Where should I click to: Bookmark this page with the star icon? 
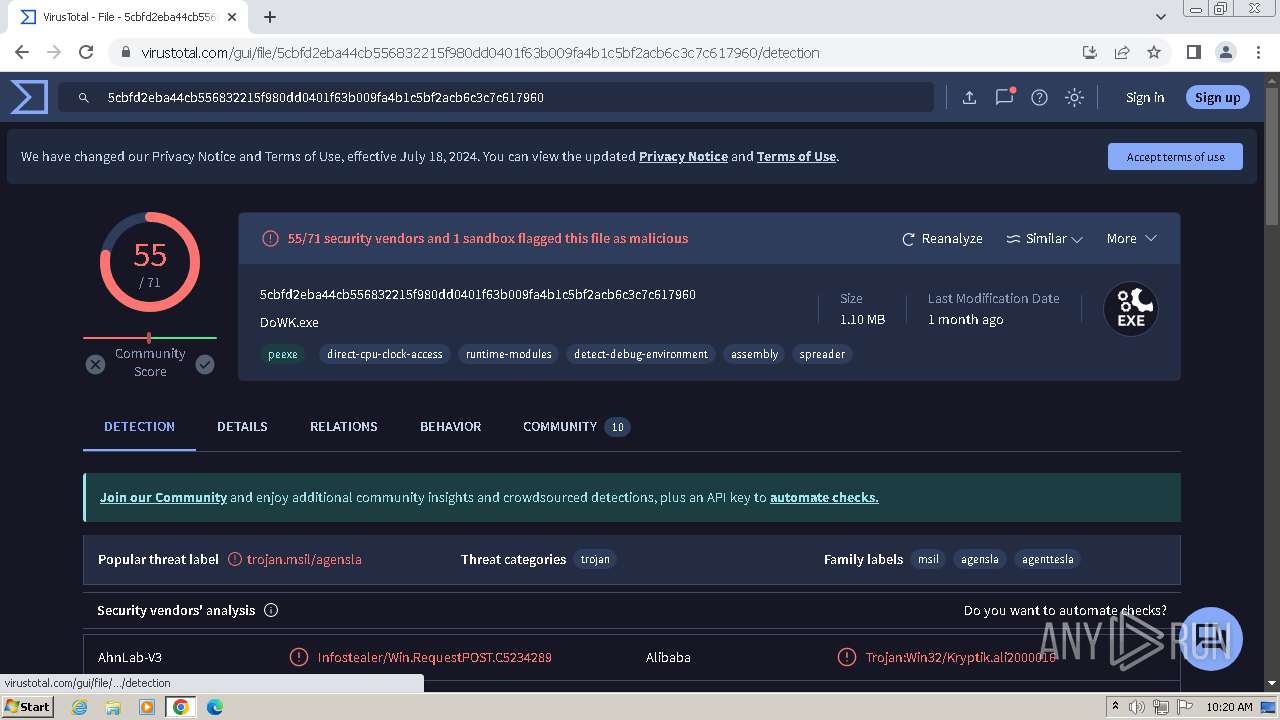pos(1154,52)
